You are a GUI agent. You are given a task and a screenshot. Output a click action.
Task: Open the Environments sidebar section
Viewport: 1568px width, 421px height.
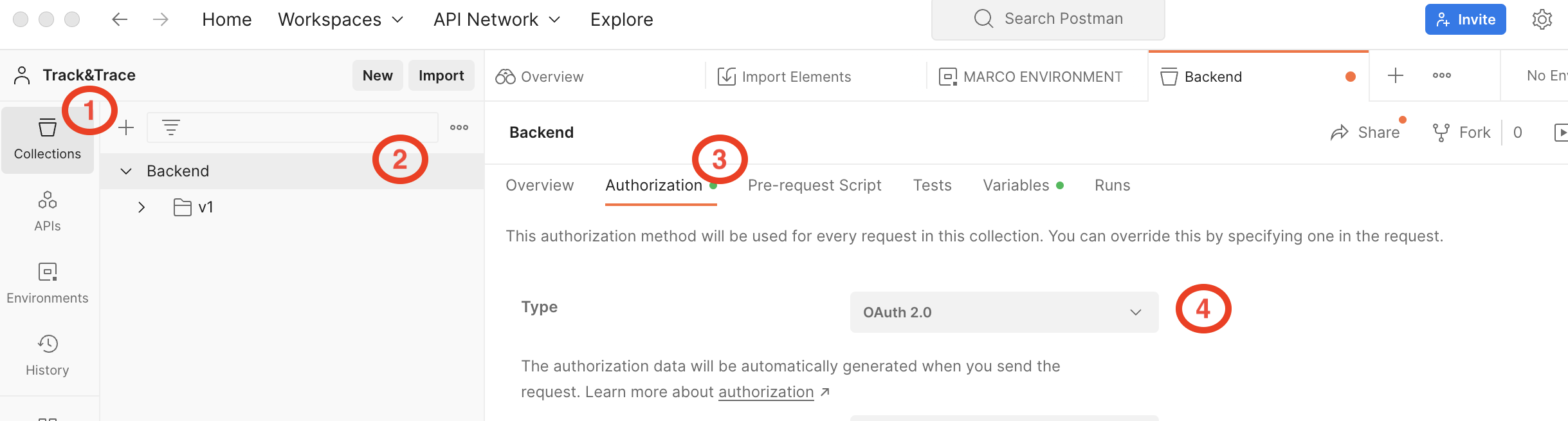[48, 283]
